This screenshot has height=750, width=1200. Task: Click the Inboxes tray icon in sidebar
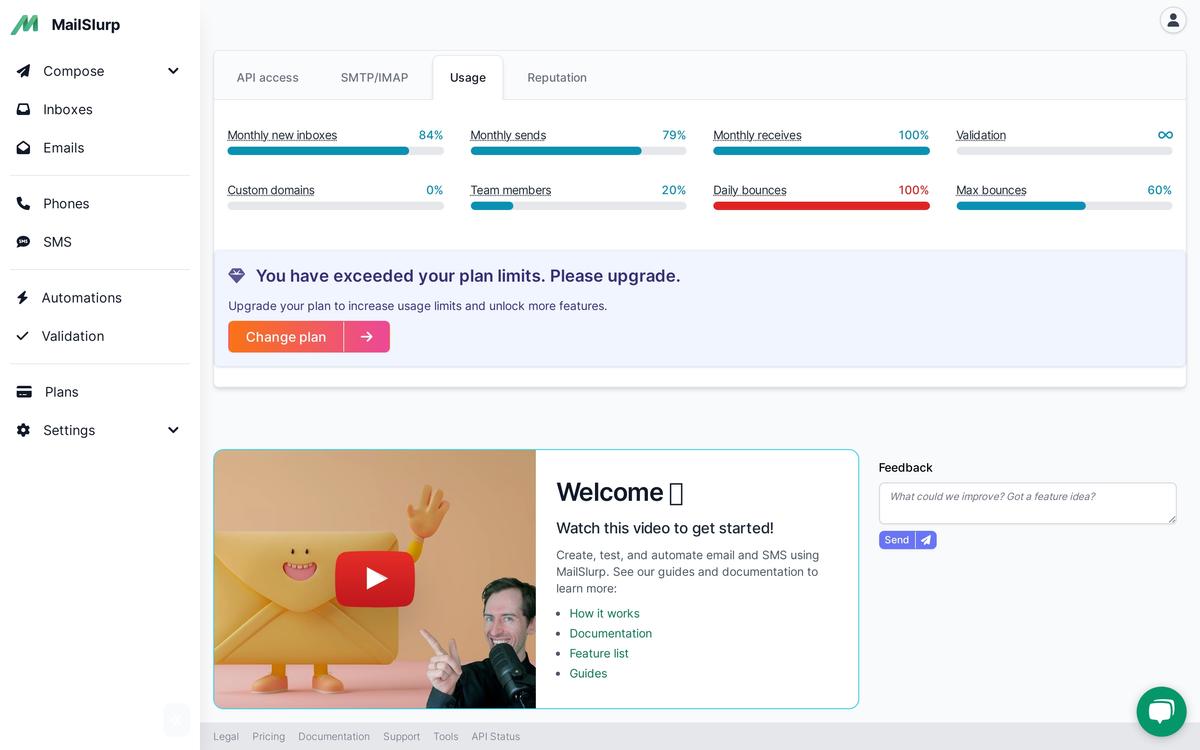coord(23,109)
